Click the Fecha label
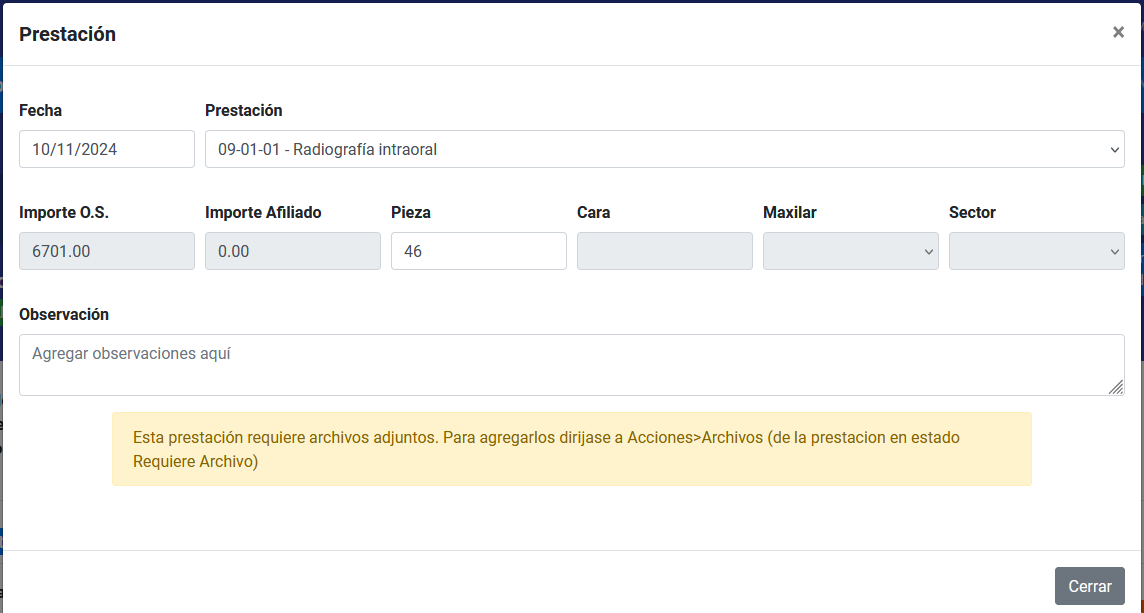This screenshot has height=613, width=1144. pyautogui.click(x=40, y=110)
